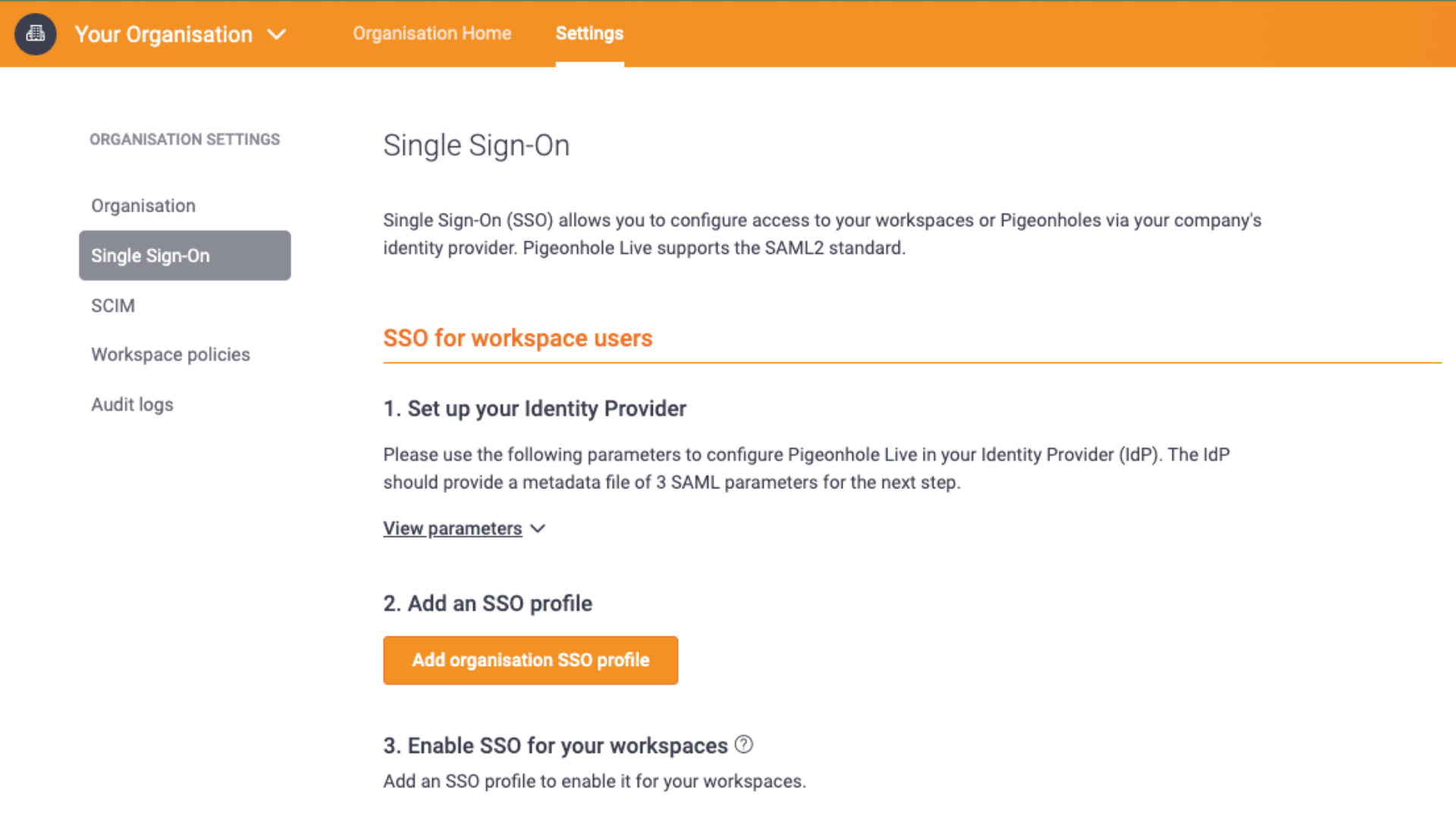Click the Single Sign-On page title
Viewport: 1456px width, 819px height.
coord(476,145)
